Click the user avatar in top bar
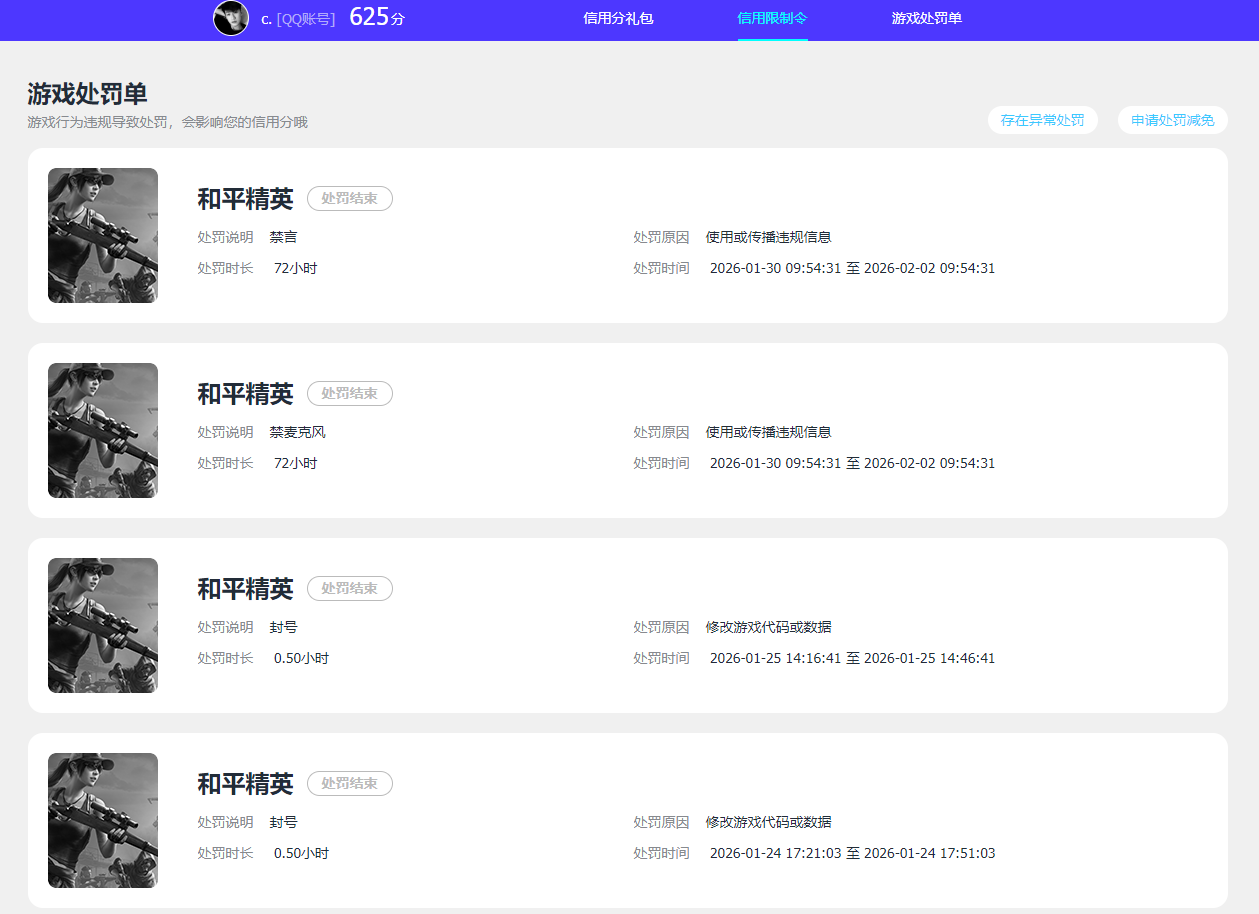Viewport: 1259px width, 914px height. coord(231,18)
